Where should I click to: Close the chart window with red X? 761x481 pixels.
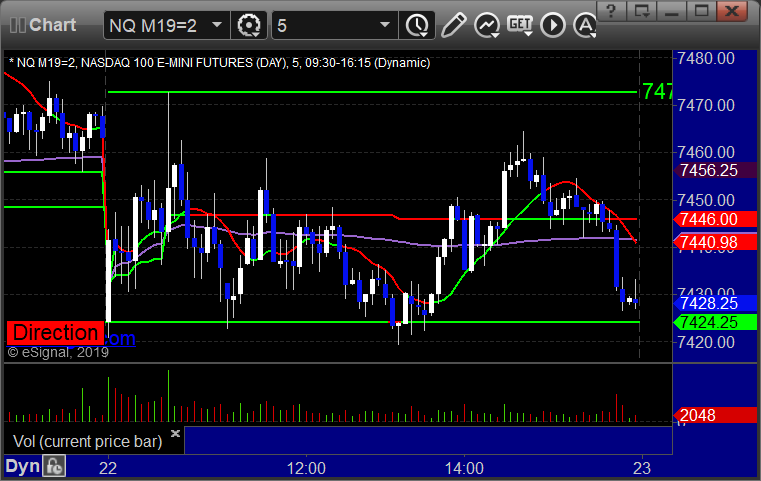click(732, 11)
